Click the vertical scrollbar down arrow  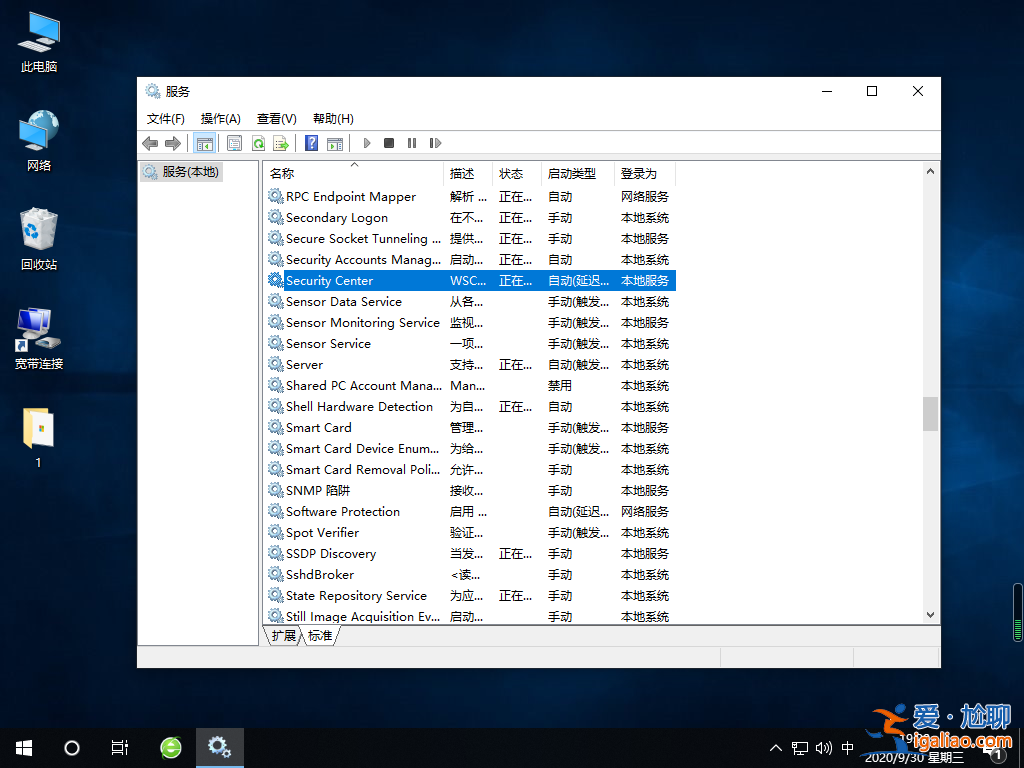(x=930, y=615)
